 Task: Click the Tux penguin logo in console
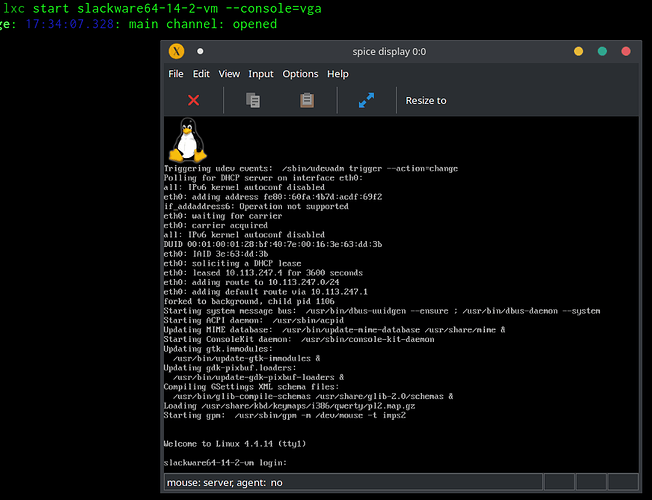point(188,140)
